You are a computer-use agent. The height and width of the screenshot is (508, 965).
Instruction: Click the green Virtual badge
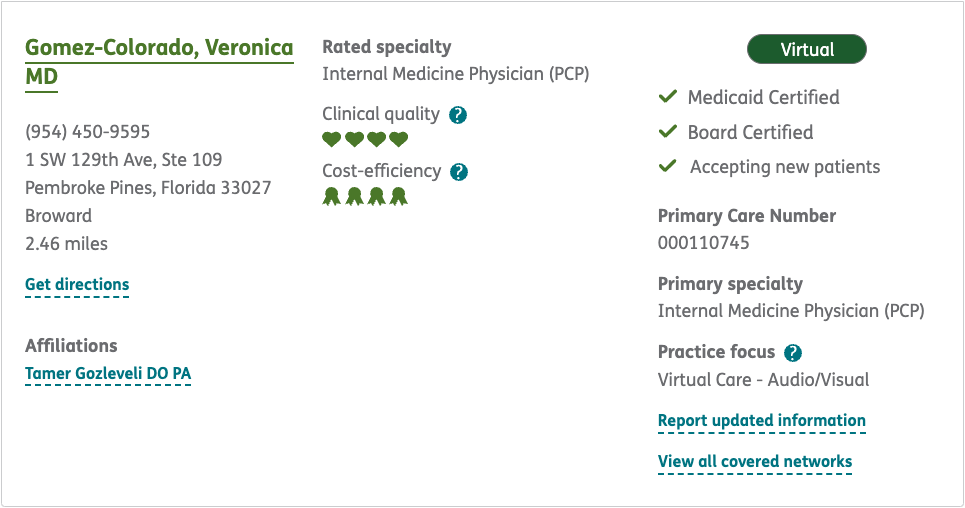coord(807,49)
